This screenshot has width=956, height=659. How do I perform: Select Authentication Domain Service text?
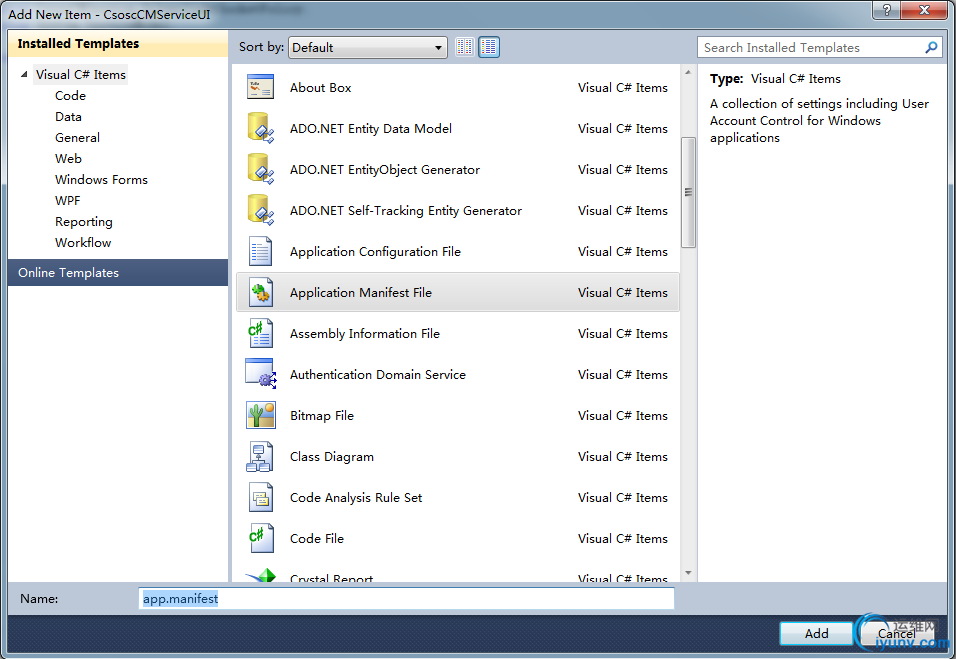(378, 374)
